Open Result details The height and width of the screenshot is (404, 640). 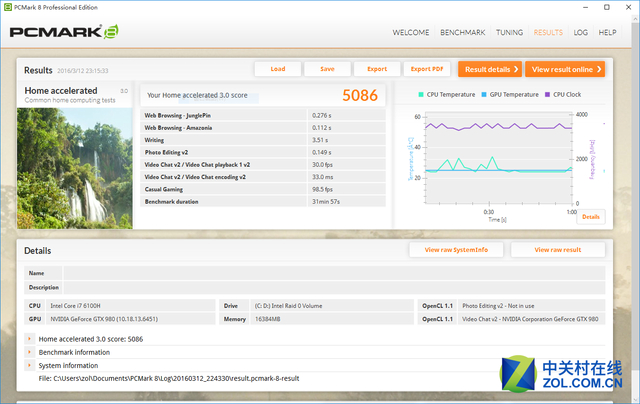click(490, 69)
